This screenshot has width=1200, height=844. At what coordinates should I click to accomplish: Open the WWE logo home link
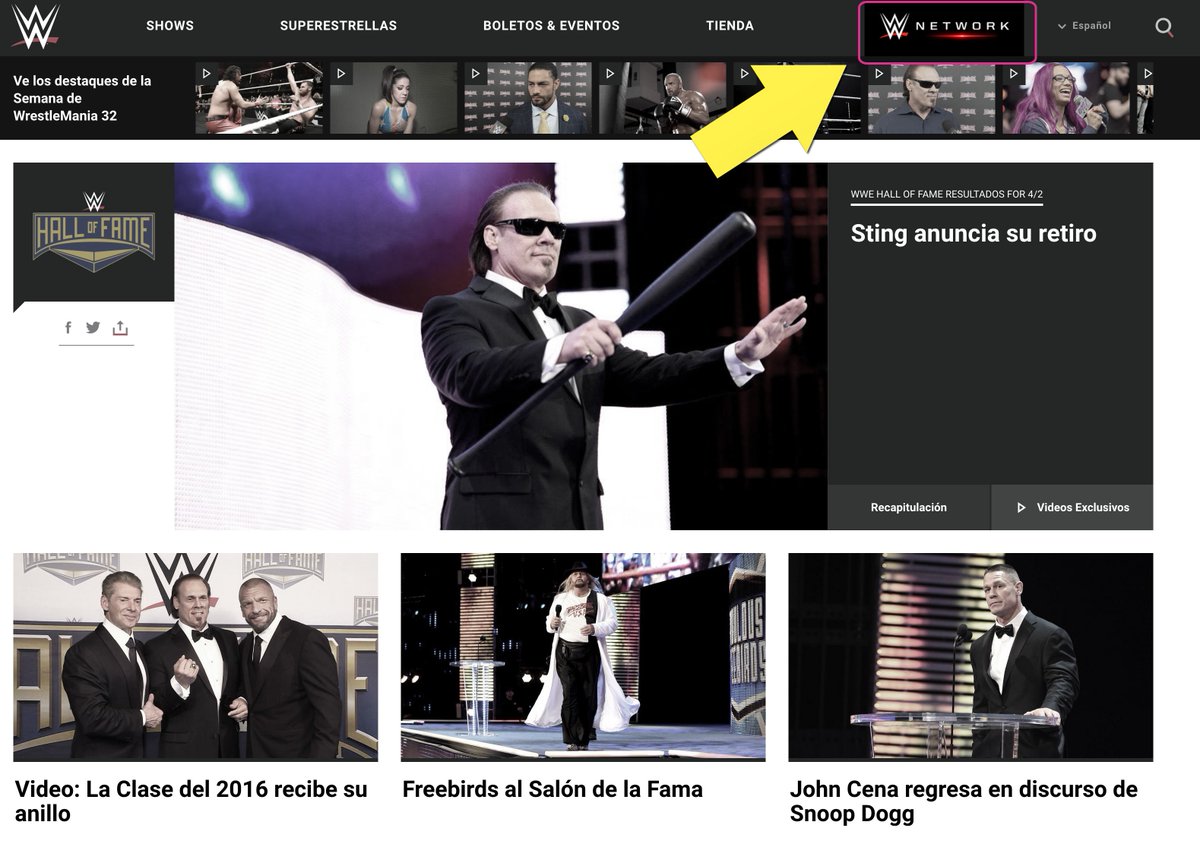(x=36, y=27)
